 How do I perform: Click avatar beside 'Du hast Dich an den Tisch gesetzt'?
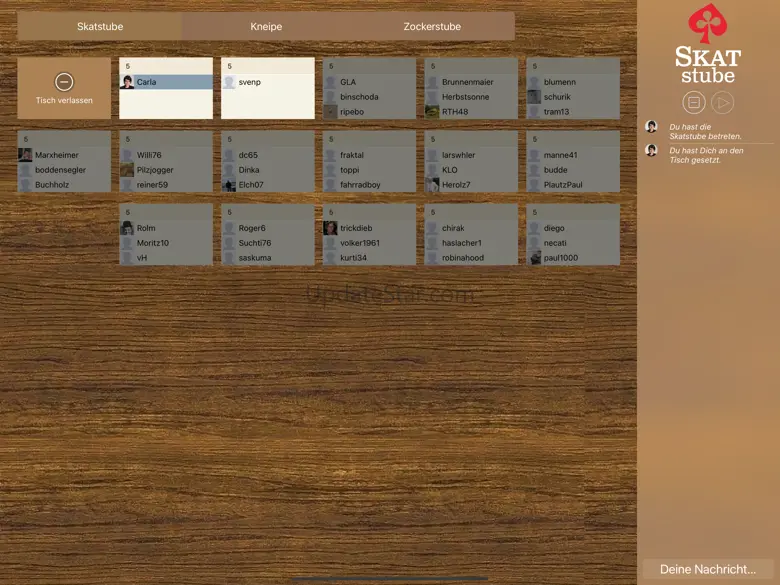coord(651,150)
